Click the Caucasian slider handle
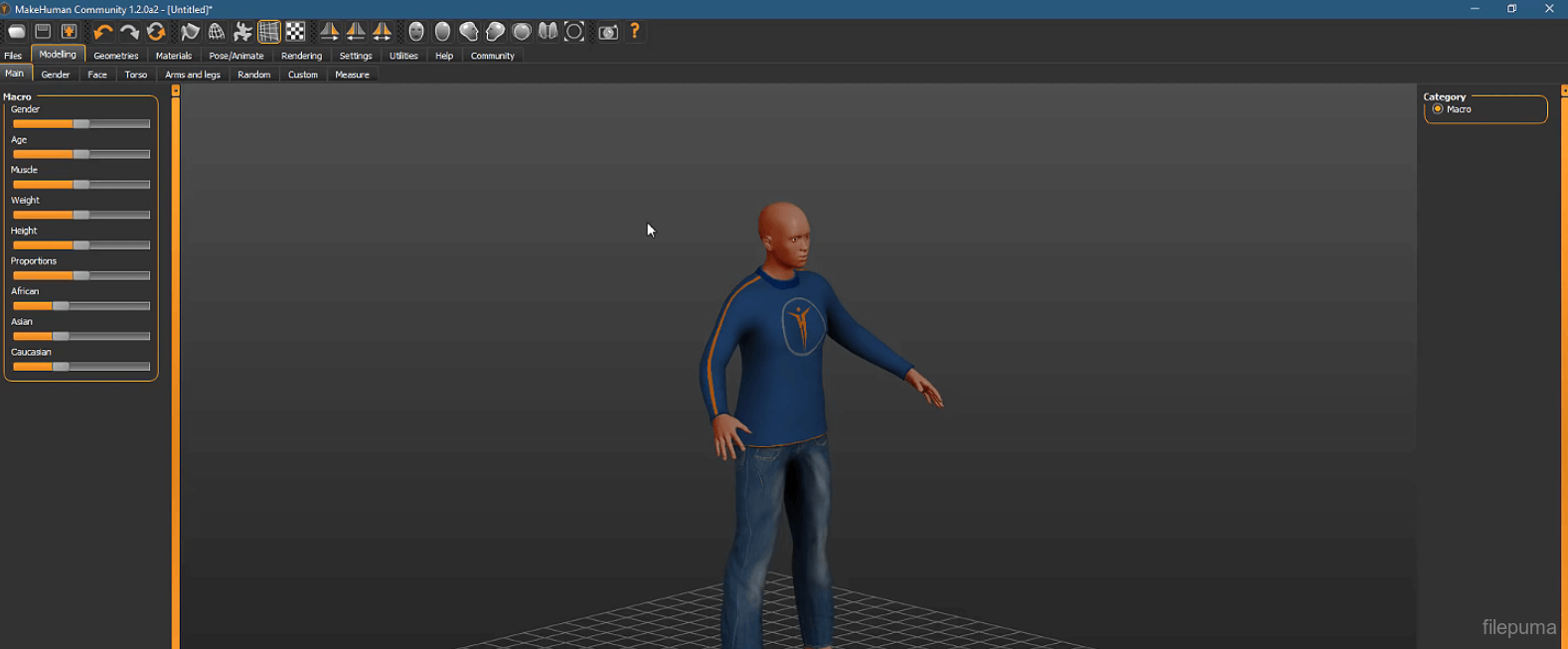Image resolution: width=1568 pixels, height=649 pixels. pos(61,367)
